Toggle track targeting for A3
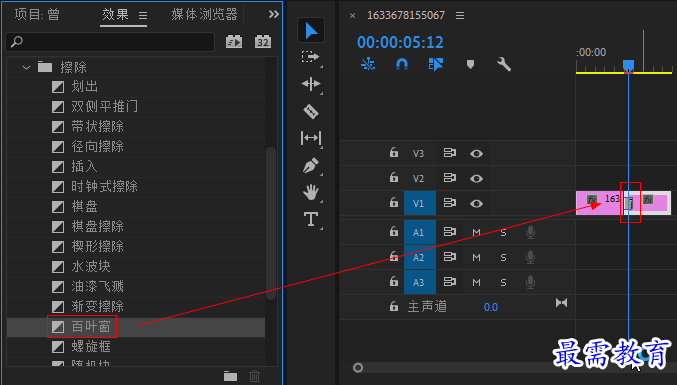Viewport: 677px width, 385px height. 420,282
